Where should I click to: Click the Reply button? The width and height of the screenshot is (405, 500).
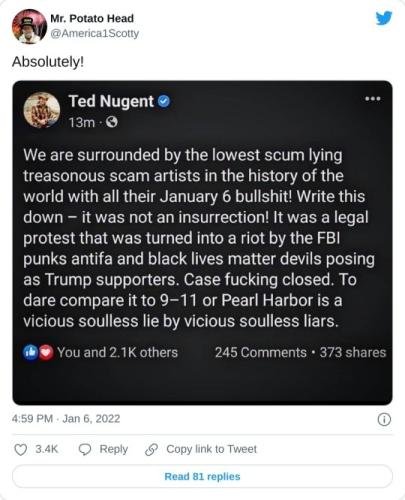103,449
